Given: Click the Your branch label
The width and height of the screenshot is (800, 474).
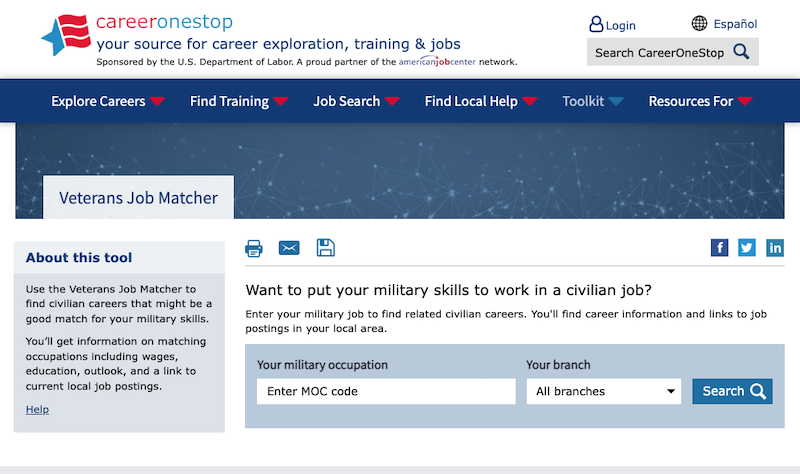Looking at the screenshot, I should (x=558, y=365).
